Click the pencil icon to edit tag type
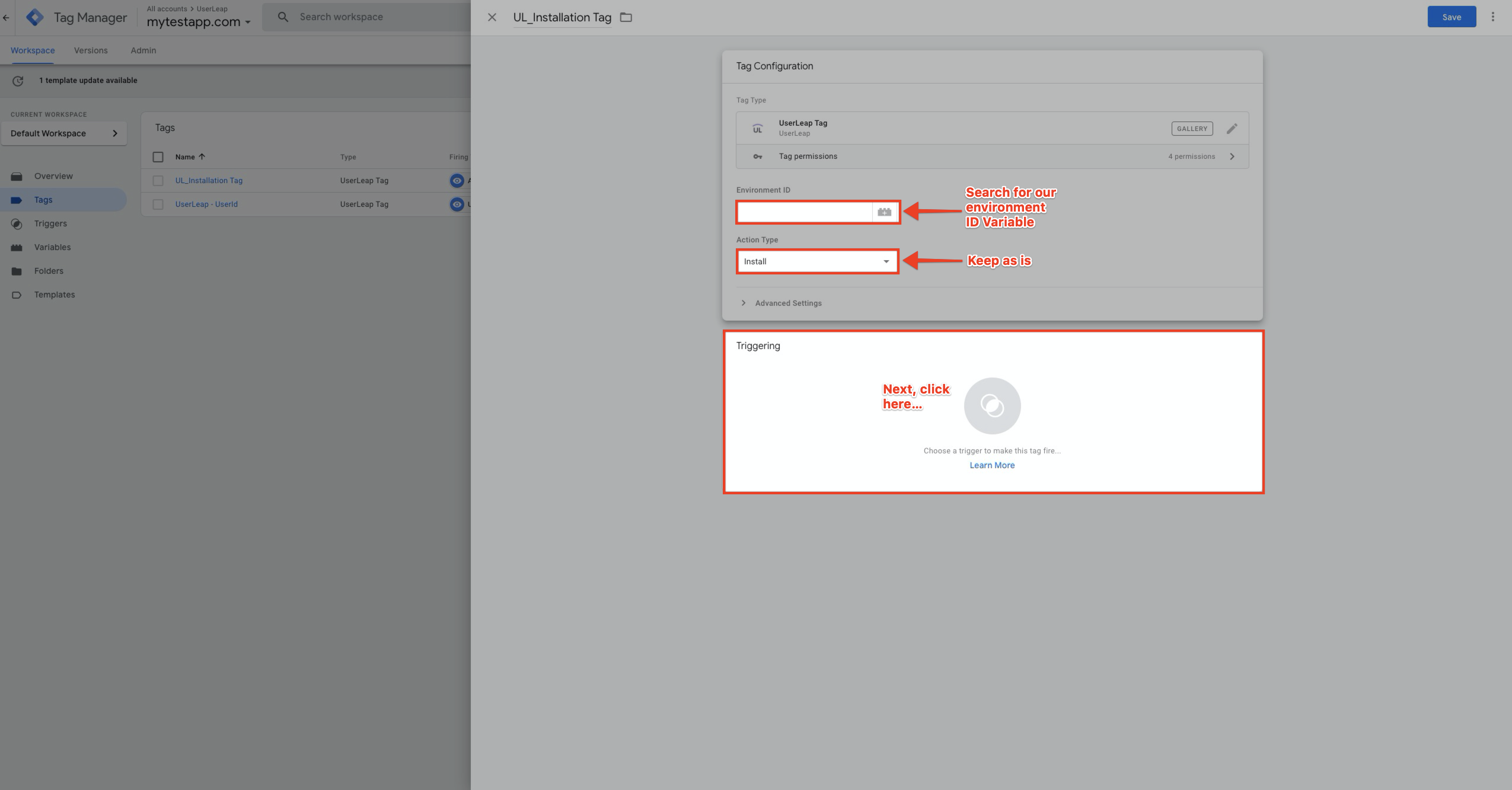Image resolution: width=1512 pixels, height=790 pixels. pyautogui.click(x=1232, y=129)
